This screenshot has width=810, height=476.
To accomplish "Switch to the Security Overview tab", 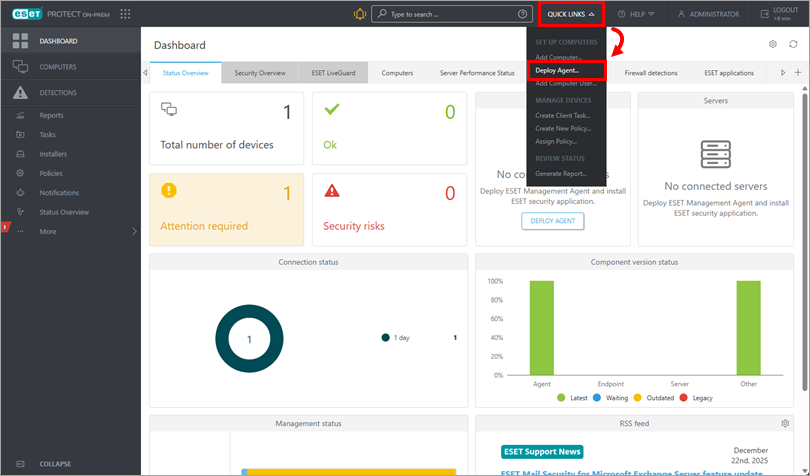I will click(259, 73).
